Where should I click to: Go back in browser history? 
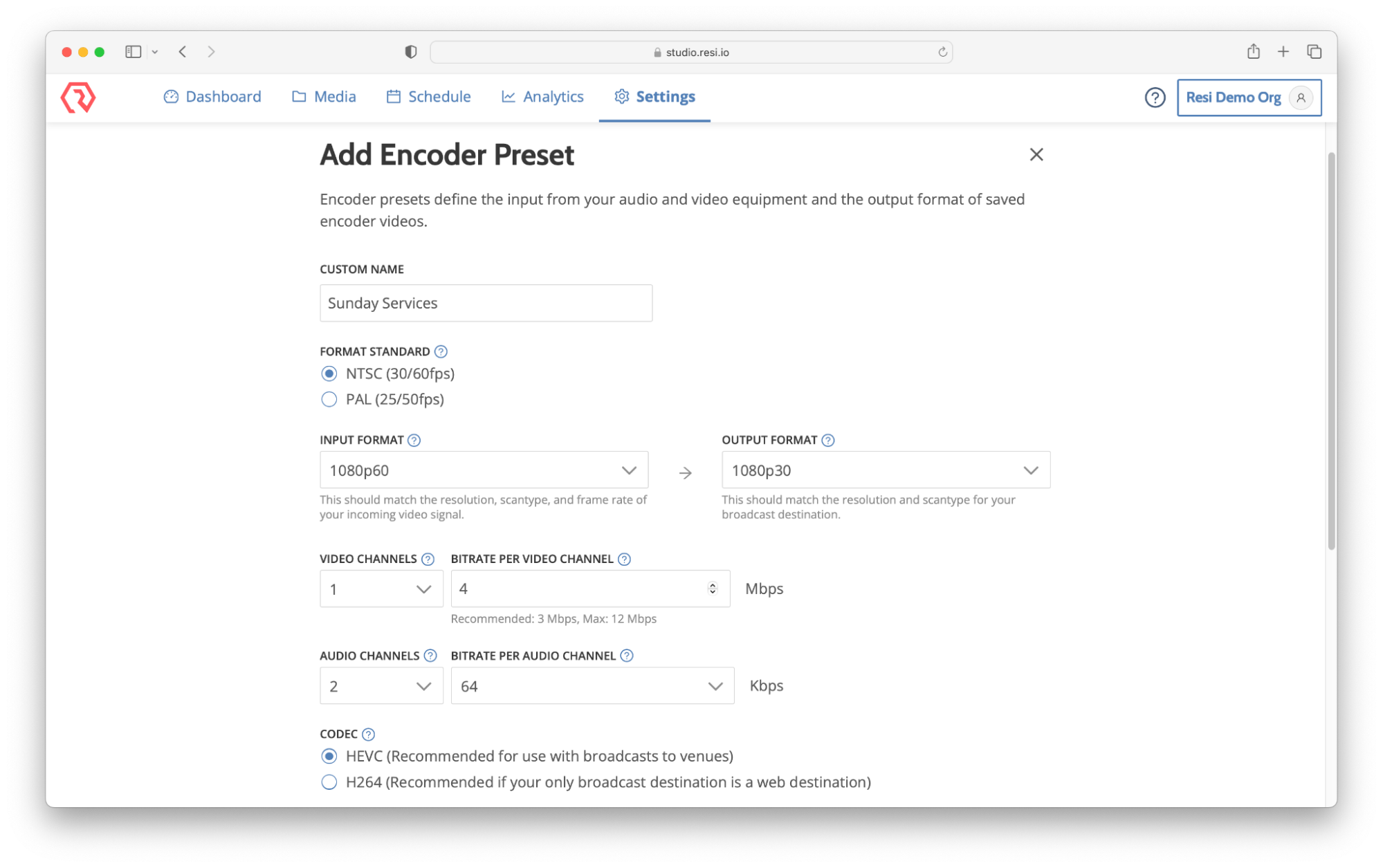point(183,52)
